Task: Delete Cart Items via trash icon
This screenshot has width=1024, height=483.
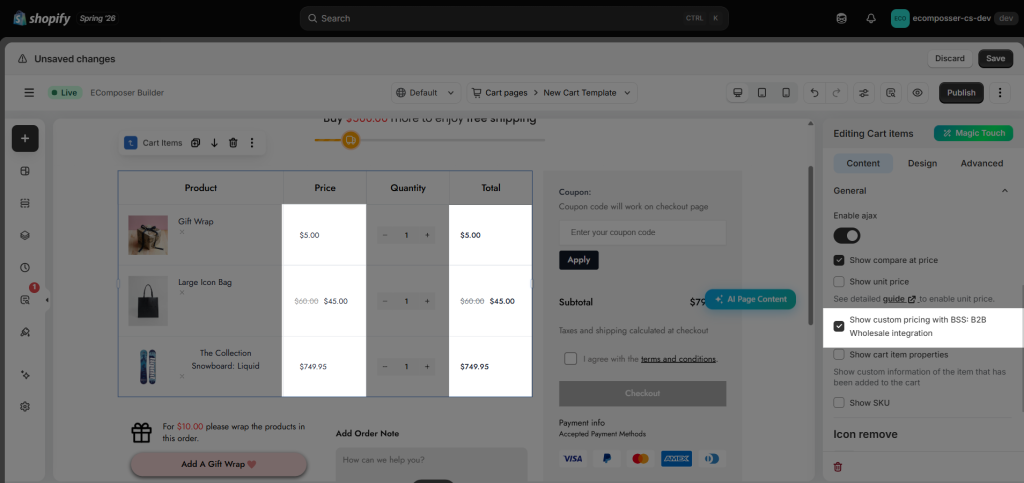Action: pos(233,143)
